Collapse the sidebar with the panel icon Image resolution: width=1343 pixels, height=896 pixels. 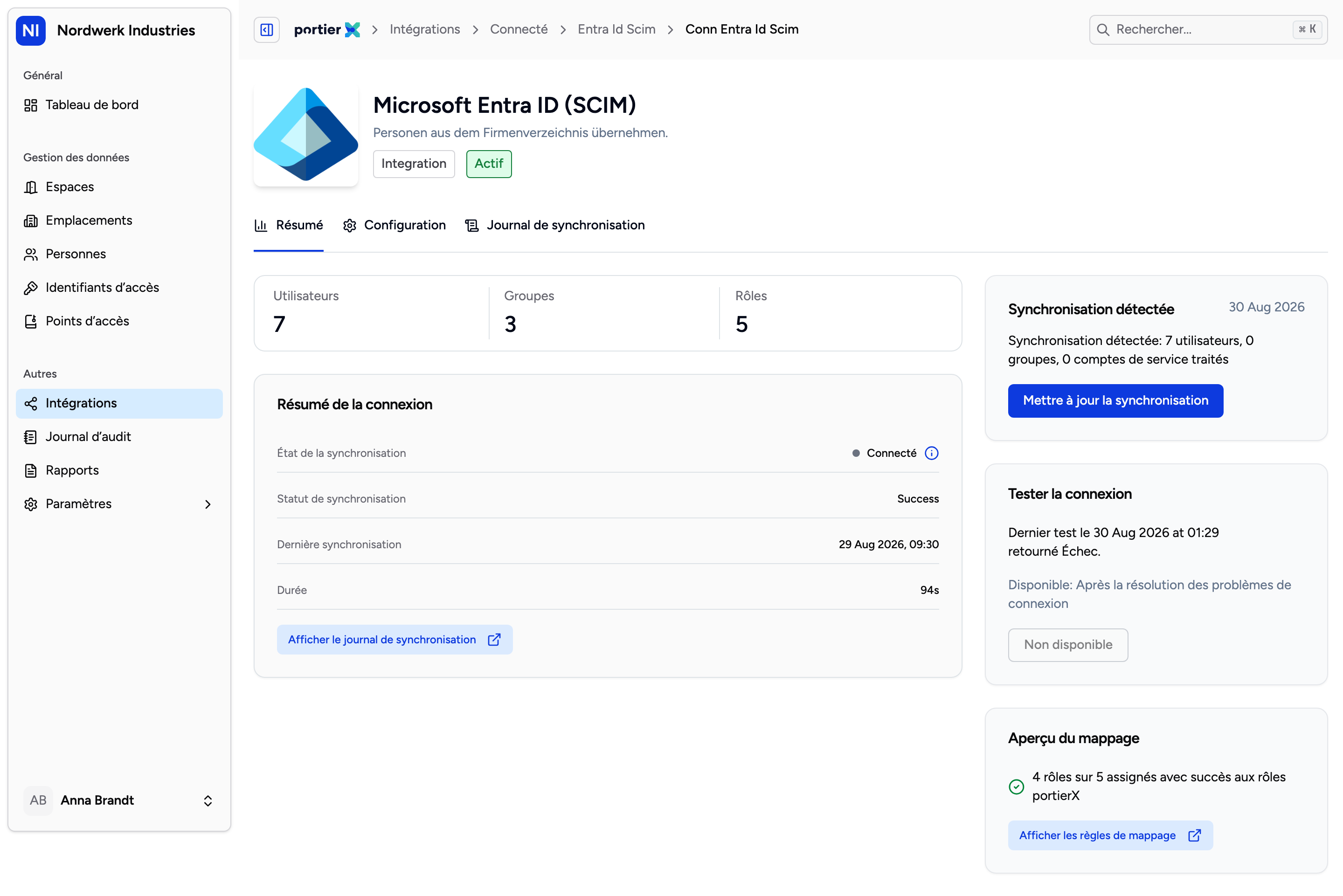266,30
